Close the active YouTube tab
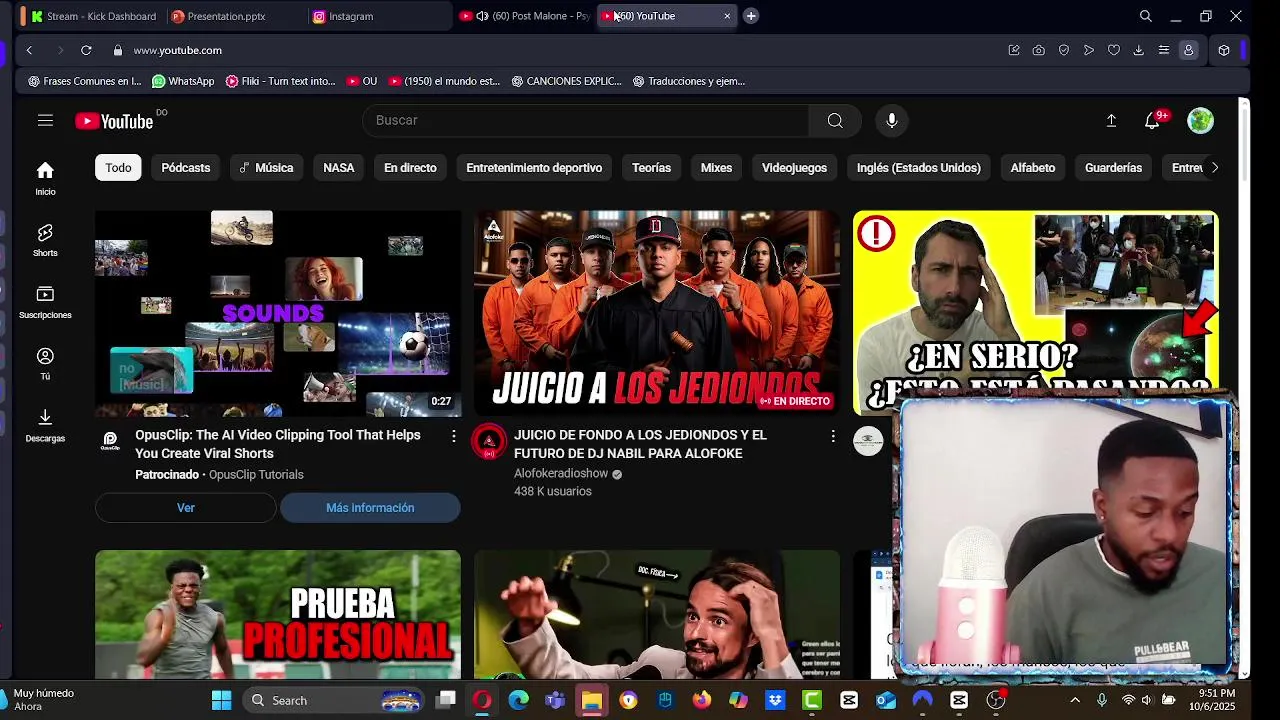Screen dimensions: 1280x720 coord(727,16)
